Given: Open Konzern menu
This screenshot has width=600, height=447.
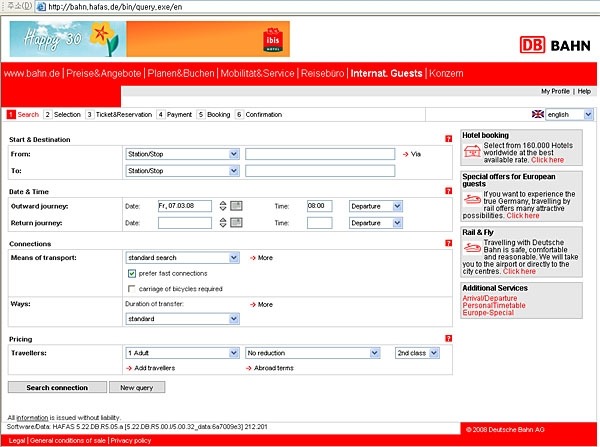Looking at the screenshot, I should tap(446, 73).
